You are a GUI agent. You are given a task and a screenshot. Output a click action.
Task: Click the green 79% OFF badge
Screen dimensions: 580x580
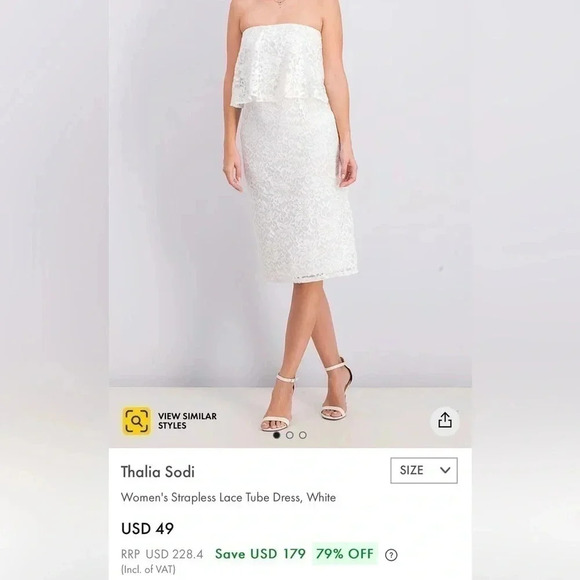(x=344, y=554)
